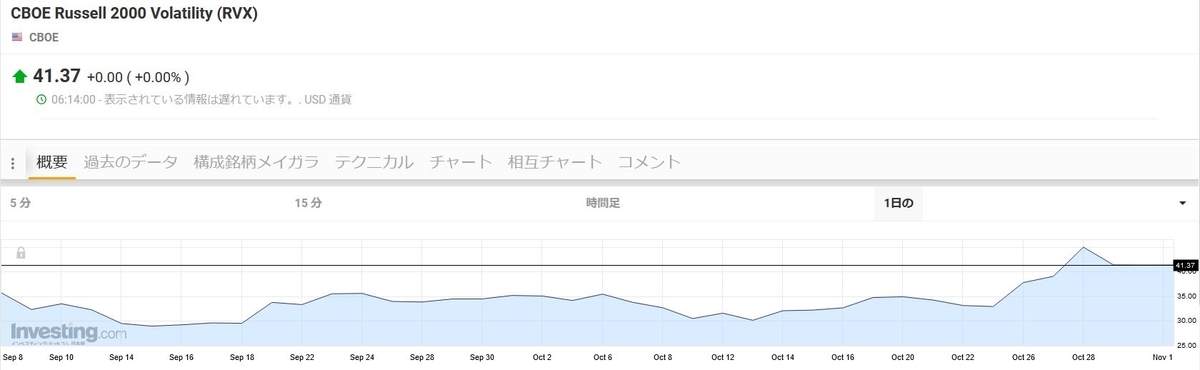Switch to 過去のデータ tab
This screenshot has width=1200, height=370.
tap(131, 162)
